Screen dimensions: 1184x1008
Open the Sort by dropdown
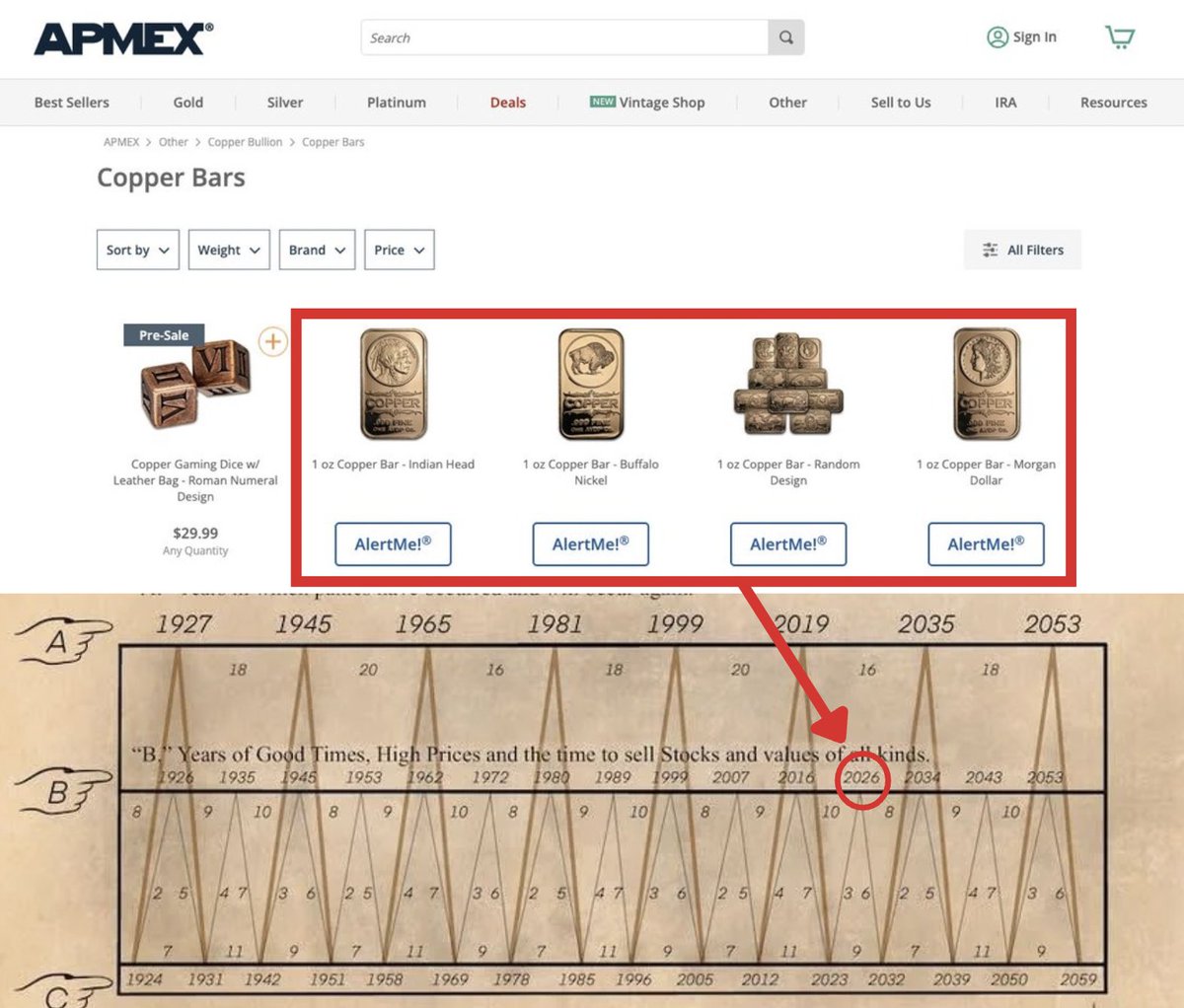coord(138,250)
